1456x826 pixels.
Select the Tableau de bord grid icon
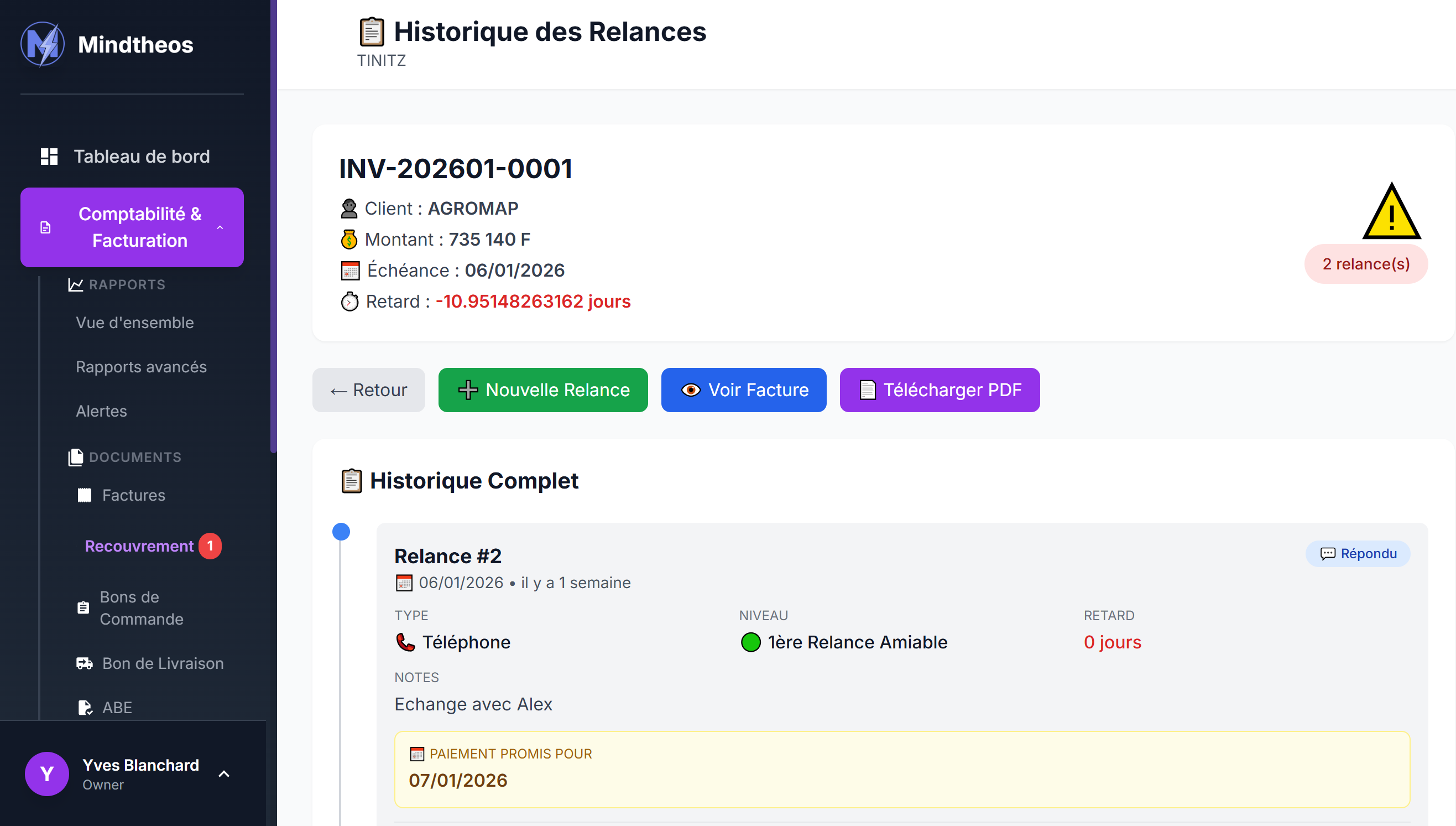click(x=48, y=156)
